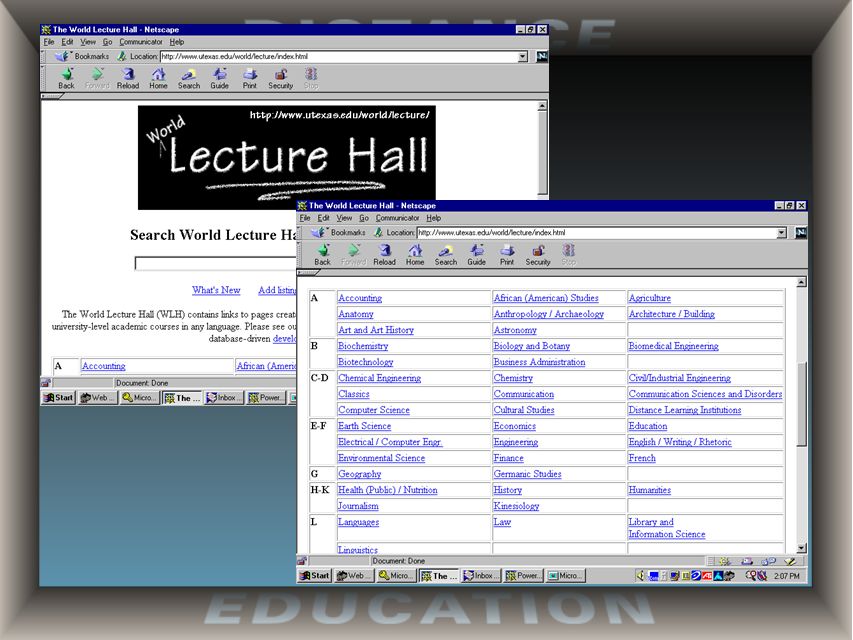Click security lock icon in front status bar
Screen dimensions: 853x640
click(302, 561)
